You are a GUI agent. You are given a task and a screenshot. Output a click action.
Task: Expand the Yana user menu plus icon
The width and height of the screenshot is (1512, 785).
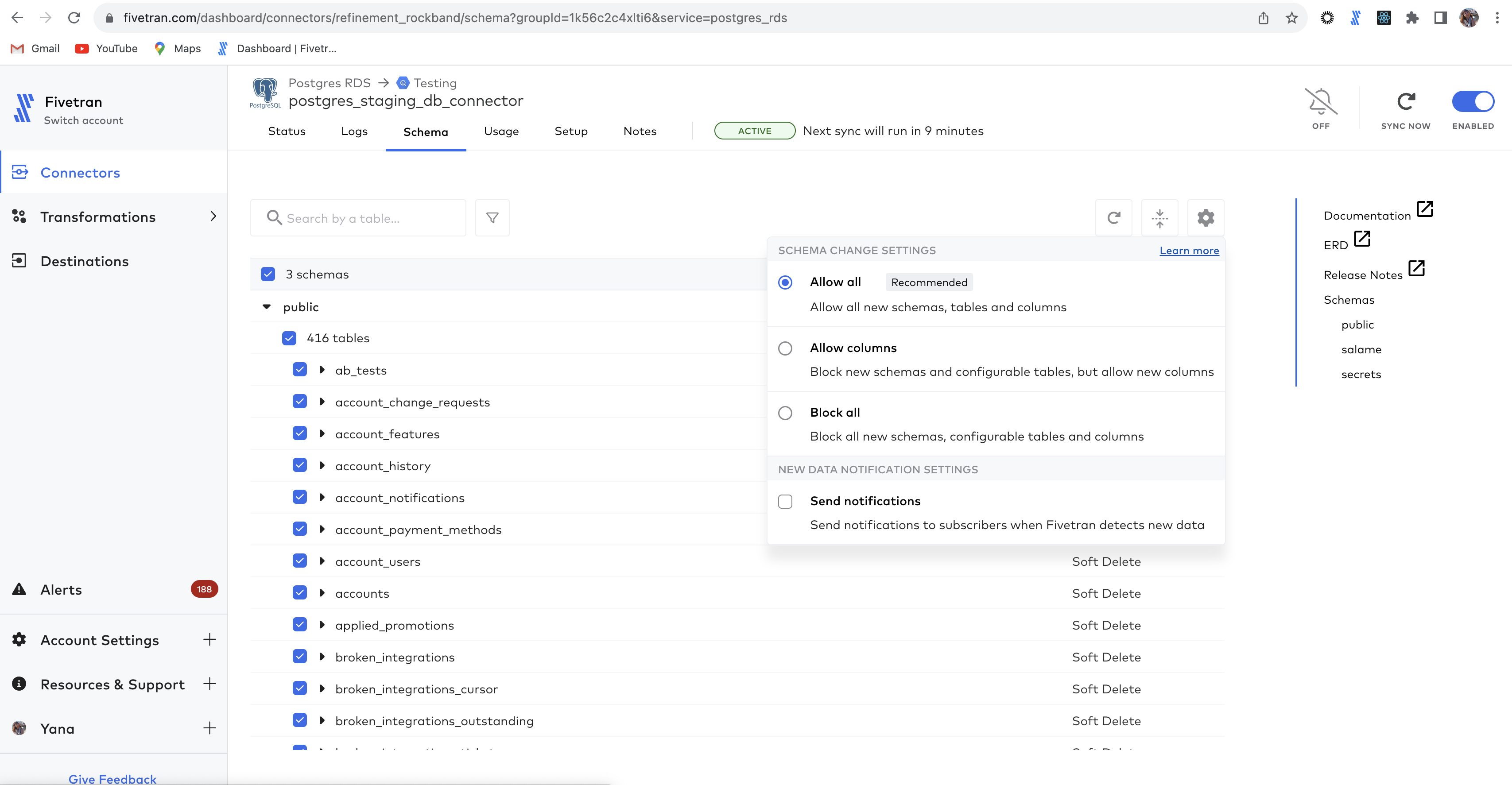pos(209,728)
